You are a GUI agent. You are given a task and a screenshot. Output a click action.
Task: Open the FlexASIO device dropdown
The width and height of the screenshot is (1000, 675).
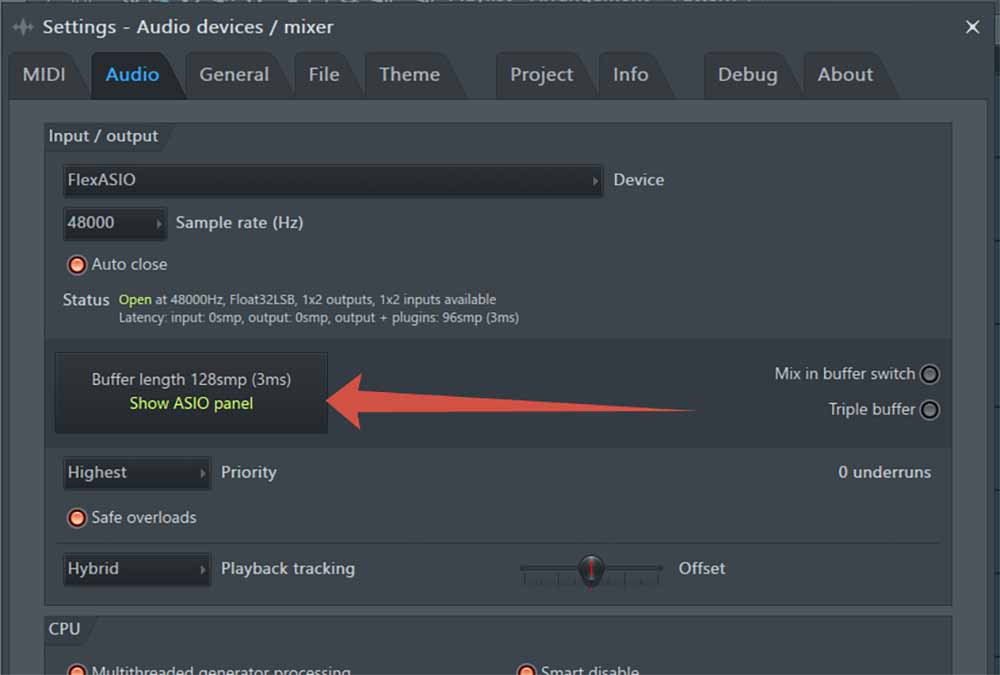point(332,180)
